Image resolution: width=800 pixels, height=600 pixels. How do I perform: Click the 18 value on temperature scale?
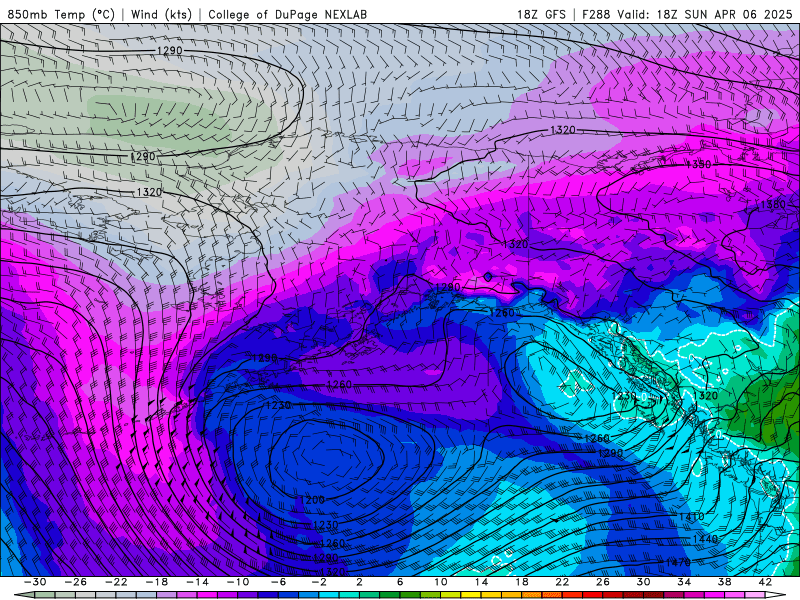(521, 582)
